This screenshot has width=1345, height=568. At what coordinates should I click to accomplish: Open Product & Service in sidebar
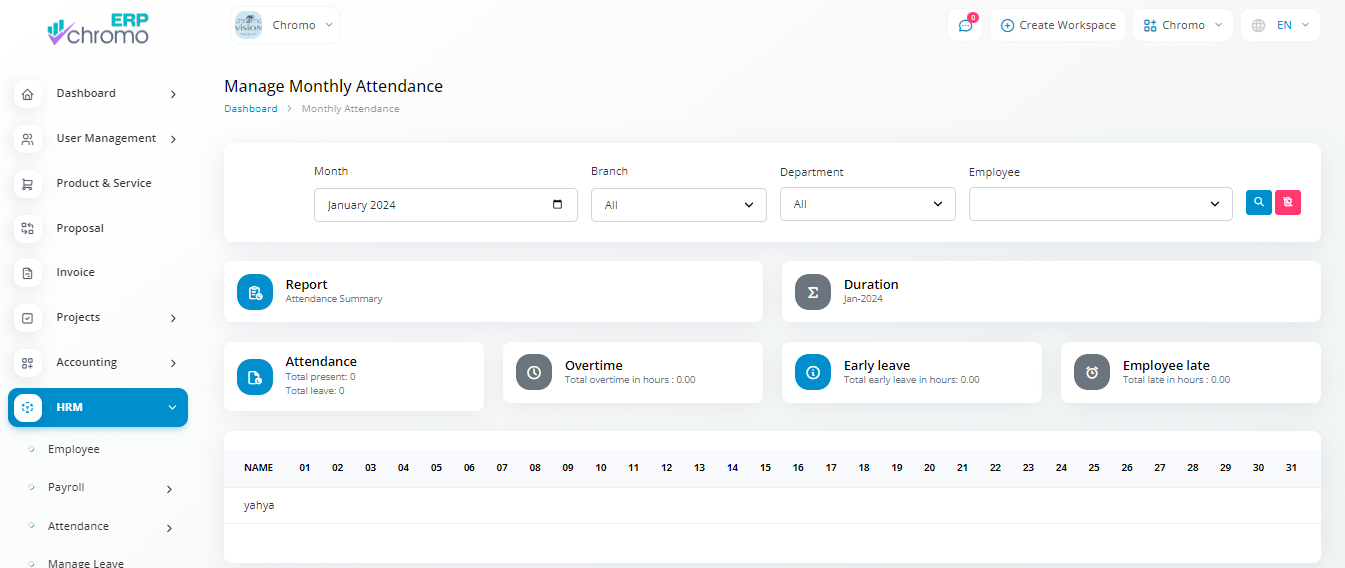coord(103,184)
